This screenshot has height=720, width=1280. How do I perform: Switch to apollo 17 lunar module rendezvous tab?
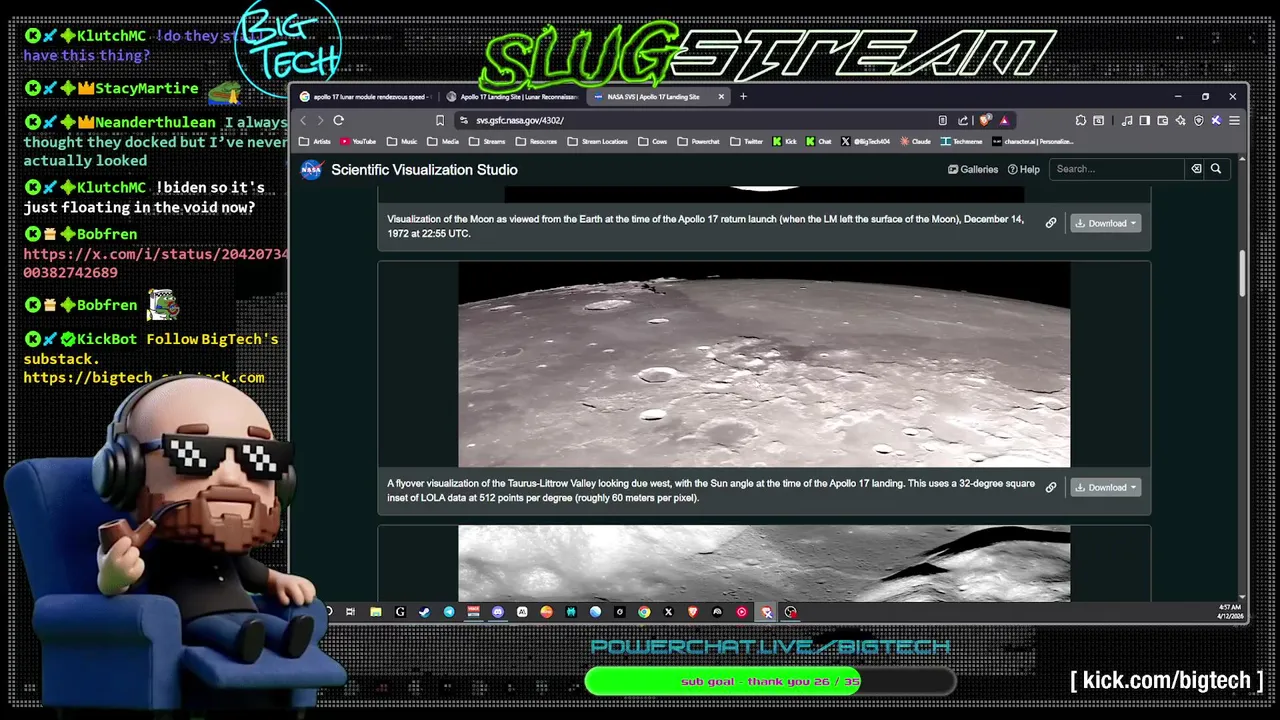click(365, 97)
